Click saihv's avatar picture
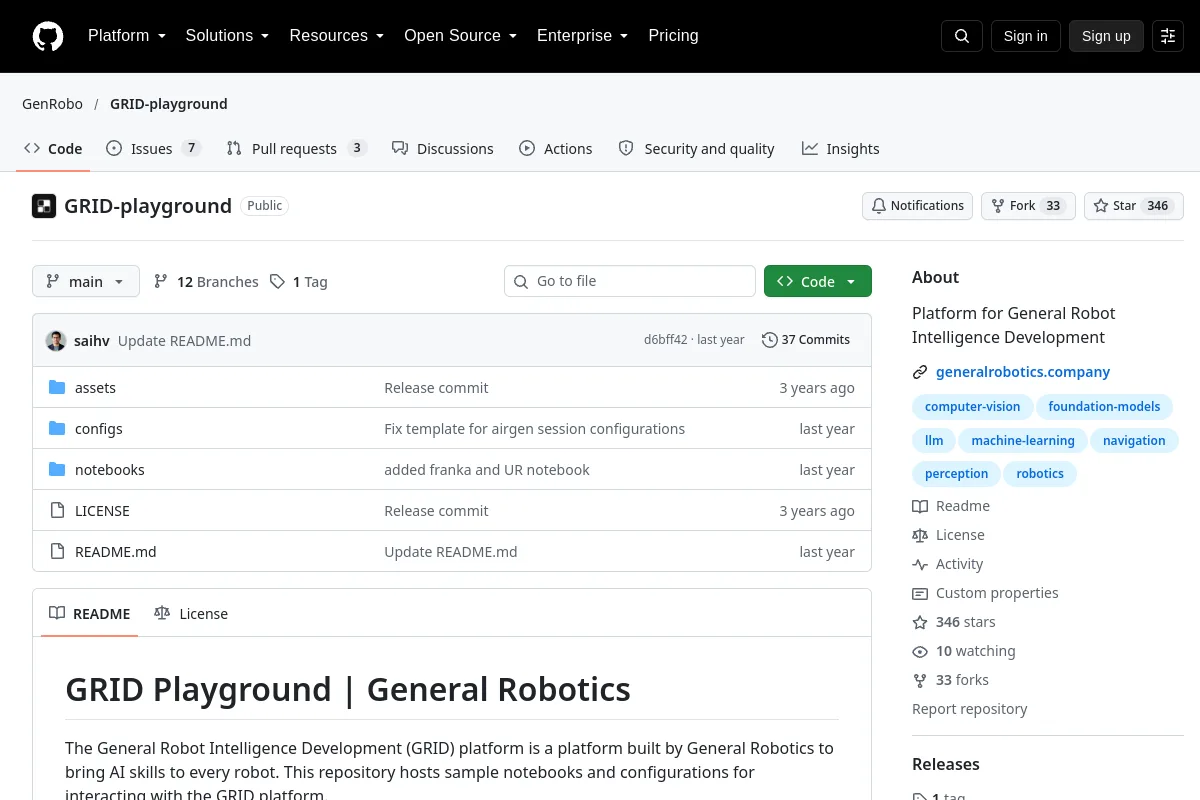 (x=56, y=340)
